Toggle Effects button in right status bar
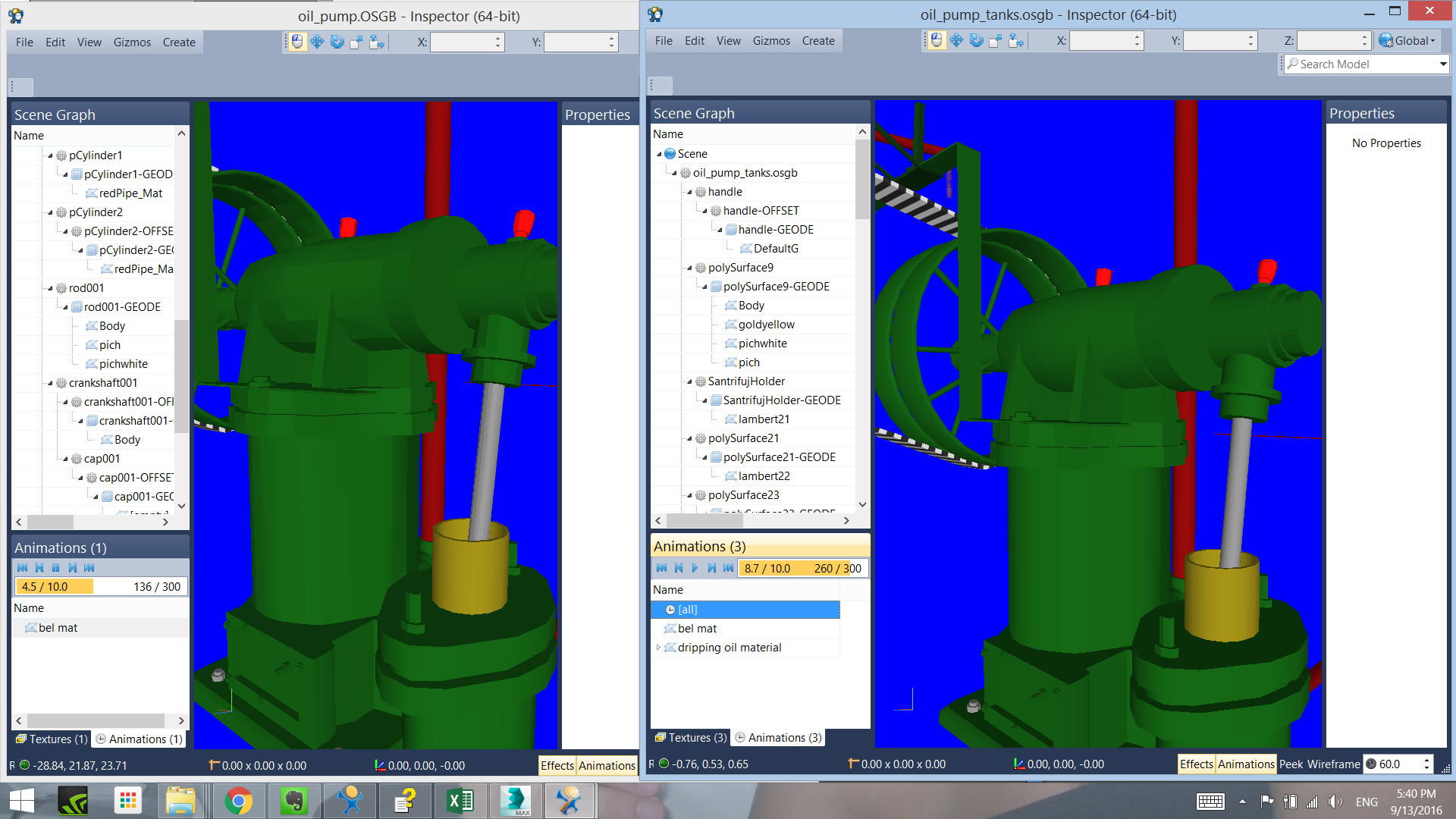Screen dimensions: 1456x819 pos(1196,764)
